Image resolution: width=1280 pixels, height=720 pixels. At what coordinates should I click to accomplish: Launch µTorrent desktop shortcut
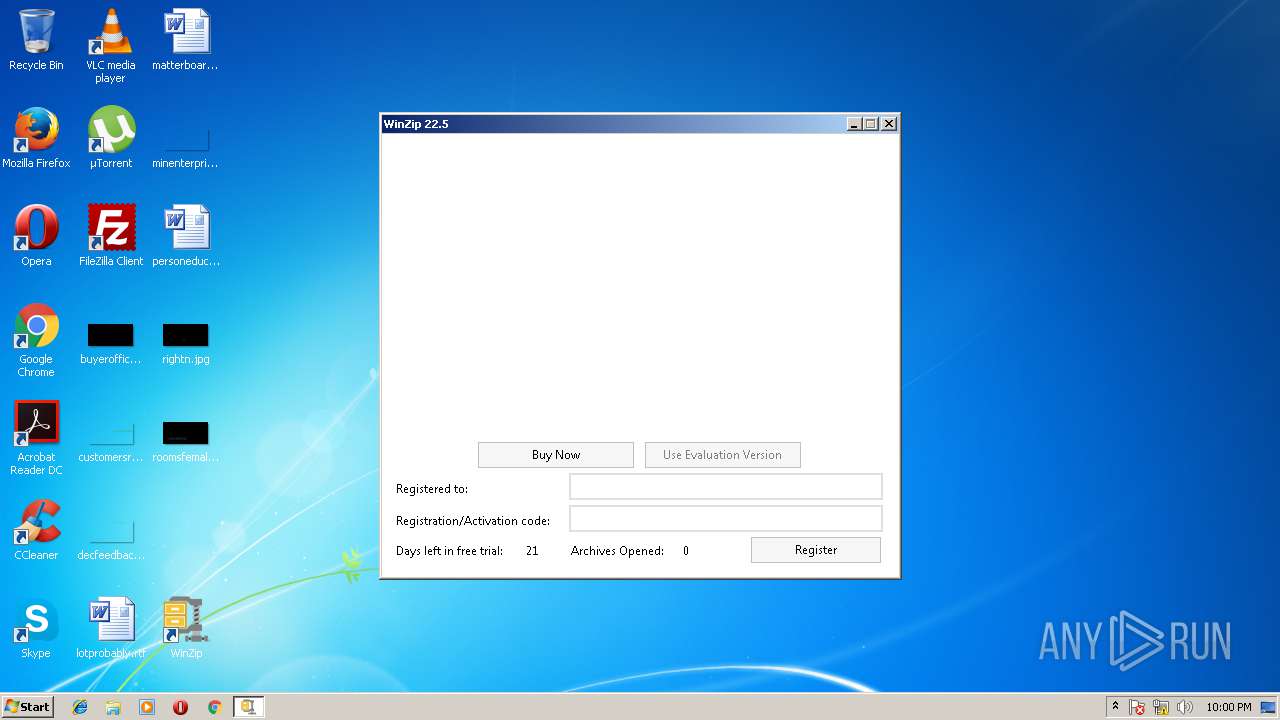[110, 138]
